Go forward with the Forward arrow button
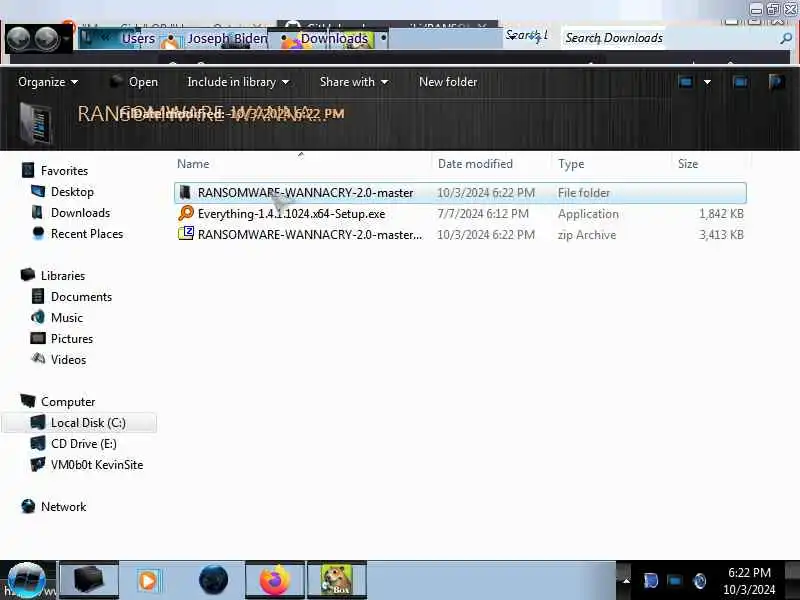The height and width of the screenshot is (600, 800). coord(47,39)
